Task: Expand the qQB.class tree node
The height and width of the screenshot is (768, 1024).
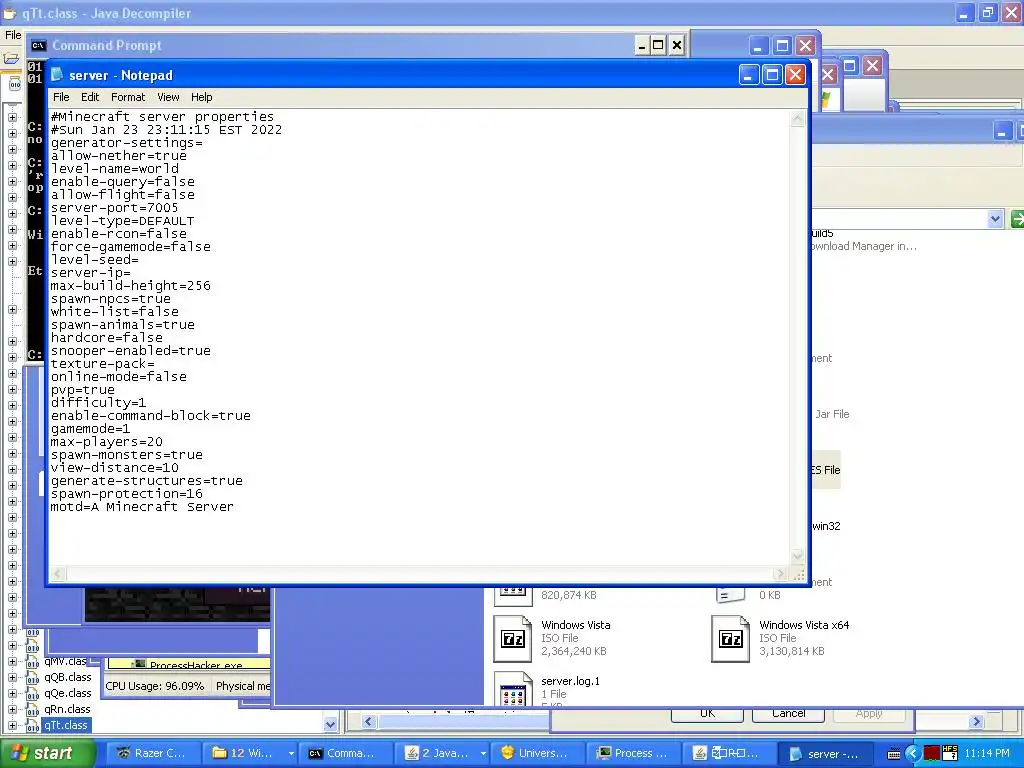Action: [12, 677]
